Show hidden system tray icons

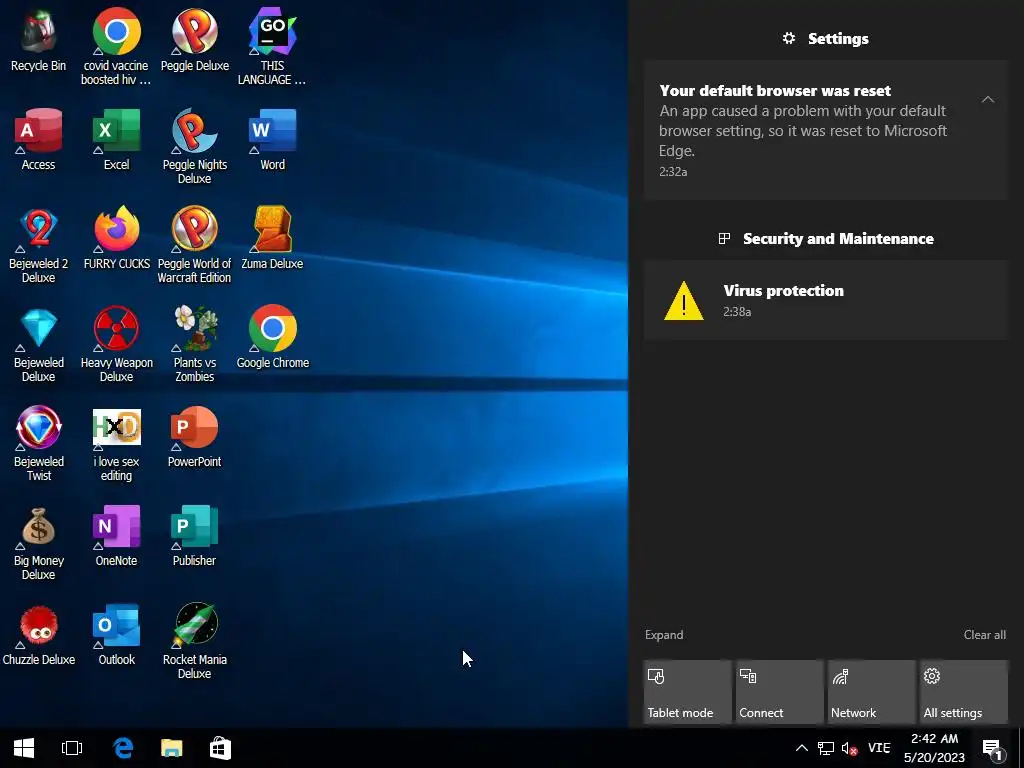tap(802, 748)
